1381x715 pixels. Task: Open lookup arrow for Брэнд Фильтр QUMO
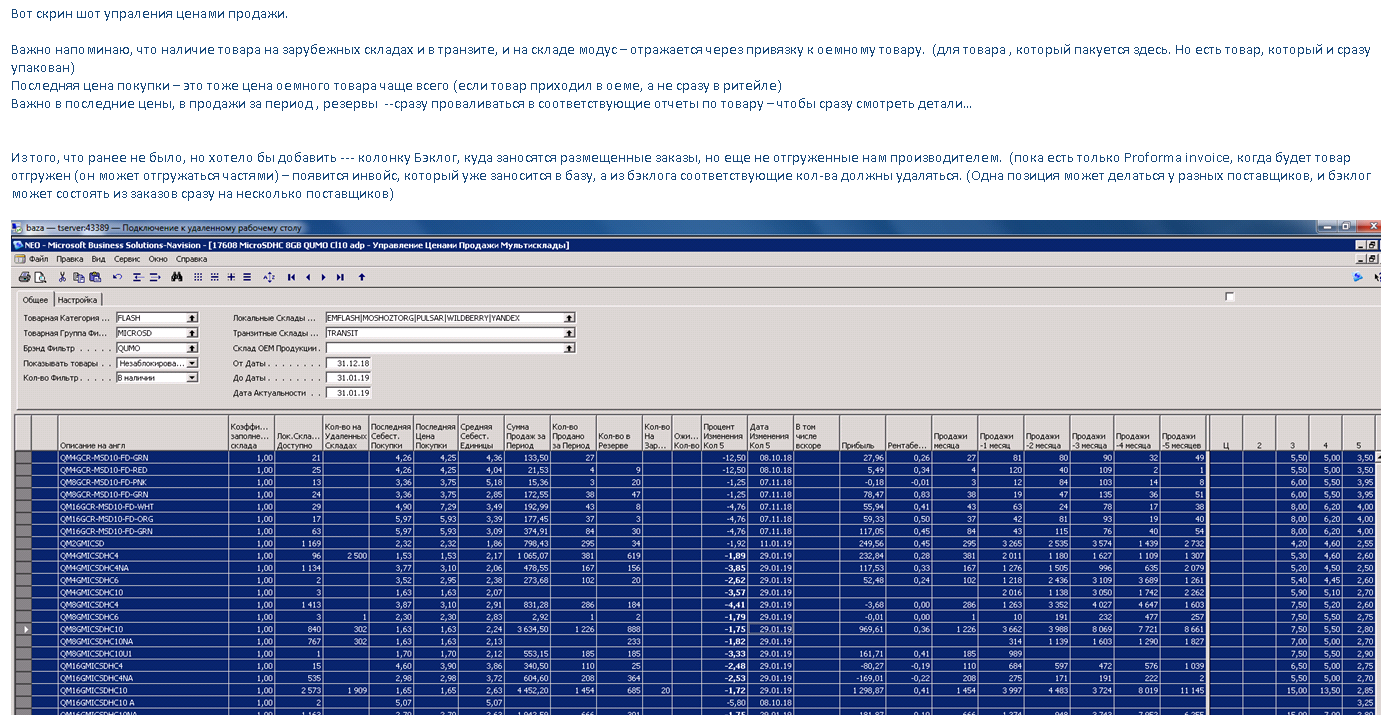(193, 348)
